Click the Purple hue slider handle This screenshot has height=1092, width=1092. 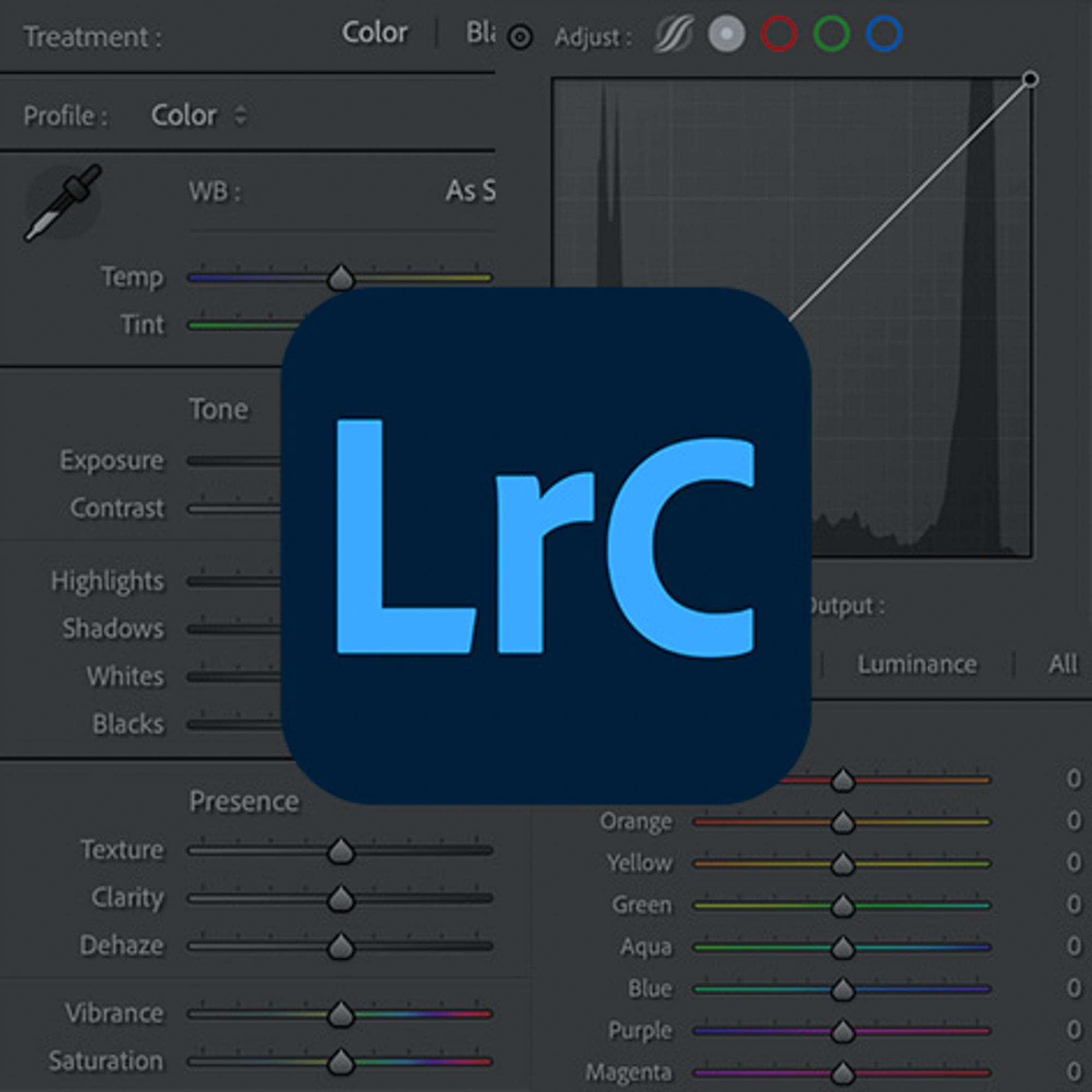[842, 1031]
